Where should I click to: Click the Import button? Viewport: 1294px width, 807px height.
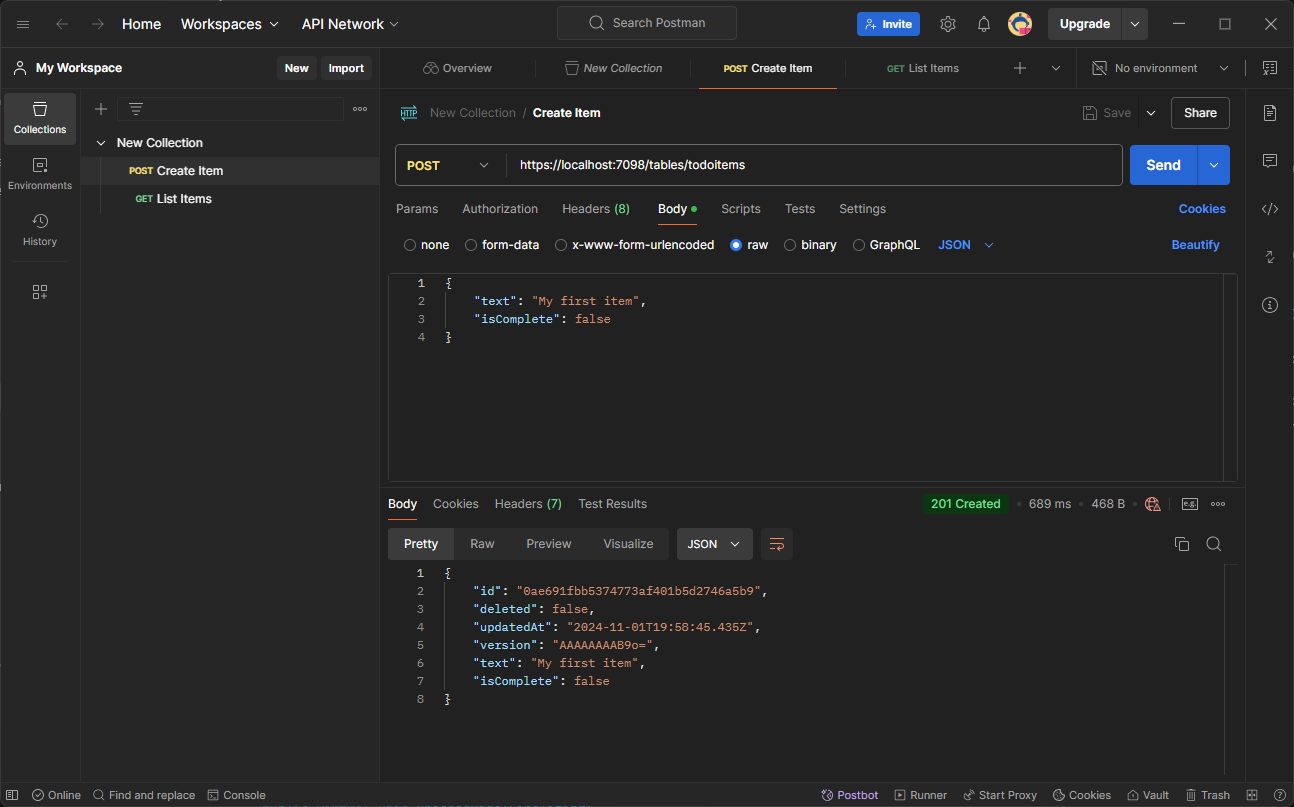(x=346, y=68)
